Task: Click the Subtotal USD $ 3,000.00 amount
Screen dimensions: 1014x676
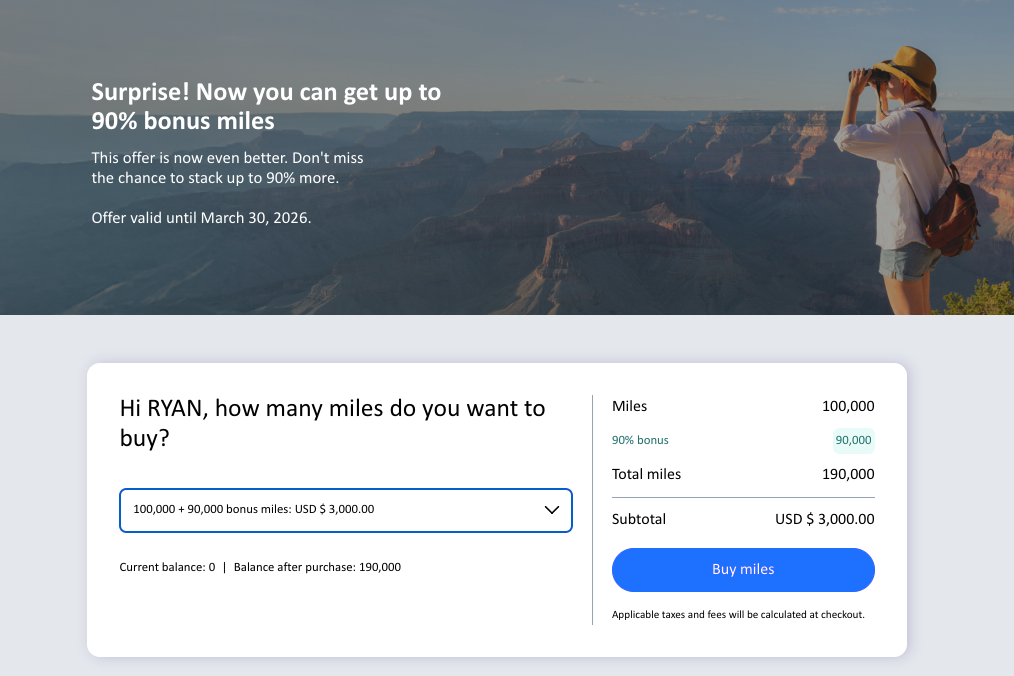Action: 825,519
